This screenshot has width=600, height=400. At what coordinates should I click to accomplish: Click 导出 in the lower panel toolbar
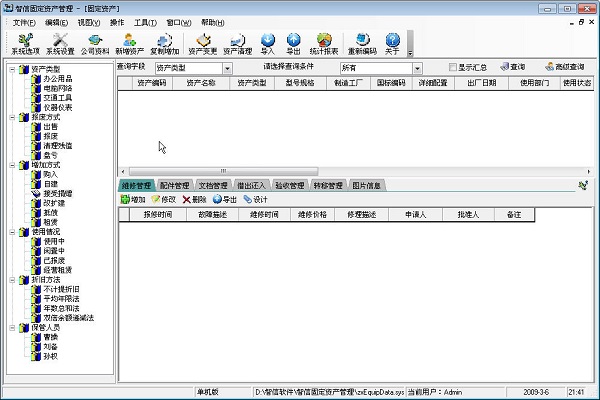point(225,199)
